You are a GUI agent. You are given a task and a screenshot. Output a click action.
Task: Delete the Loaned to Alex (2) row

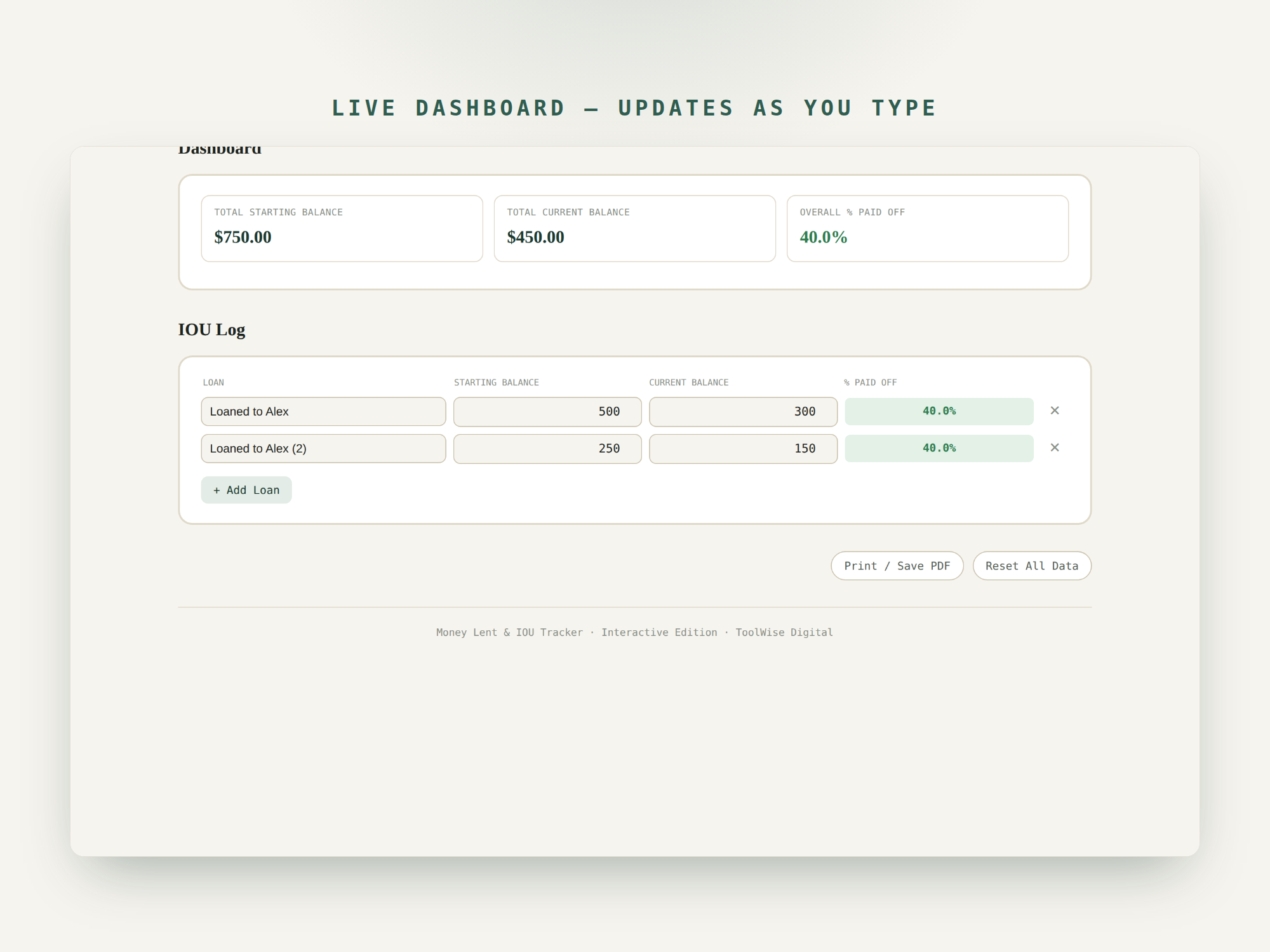click(x=1055, y=447)
